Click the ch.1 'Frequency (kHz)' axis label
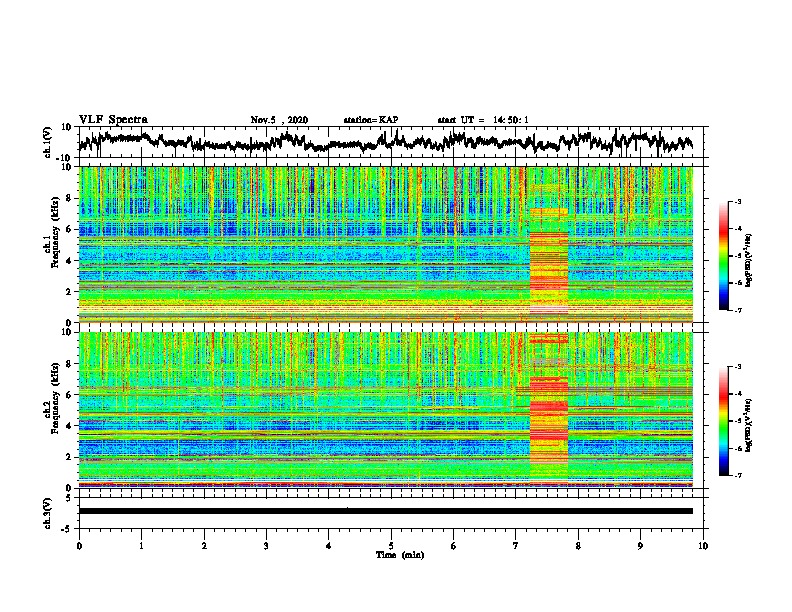Image resolution: width=792 pixels, height=612 pixels. tap(55, 232)
